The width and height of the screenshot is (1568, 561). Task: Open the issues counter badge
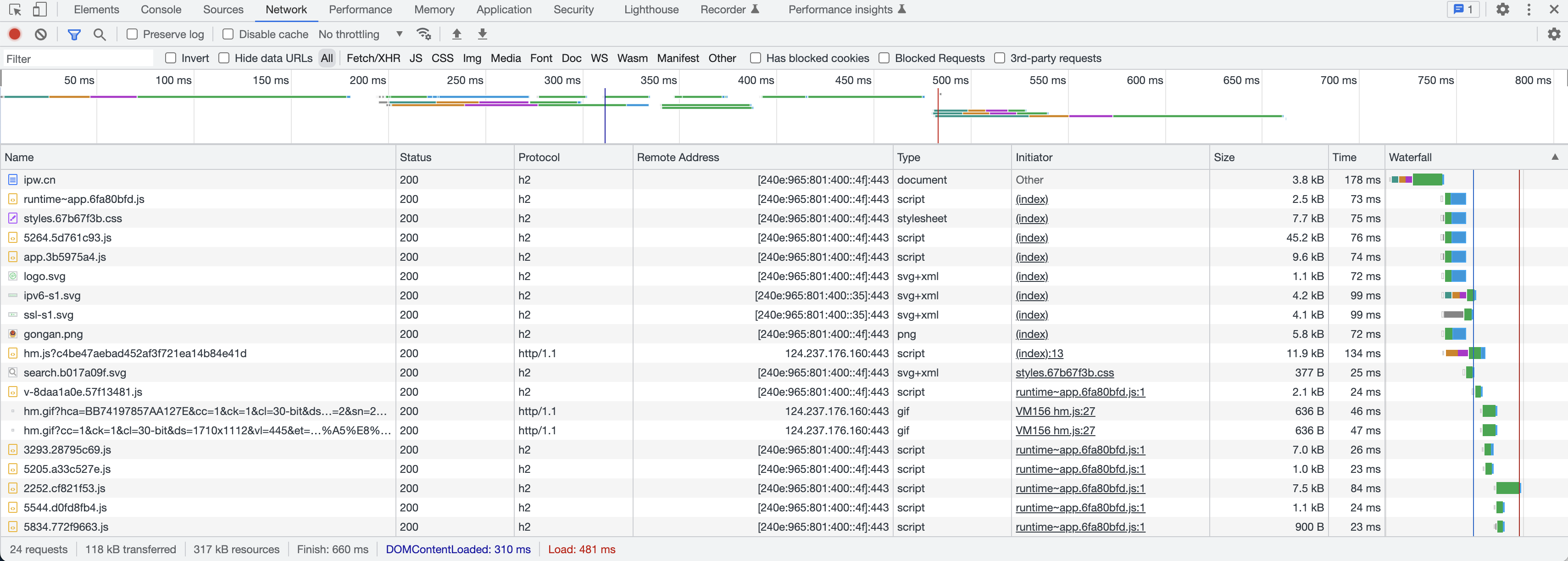pyautogui.click(x=1462, y=10)
